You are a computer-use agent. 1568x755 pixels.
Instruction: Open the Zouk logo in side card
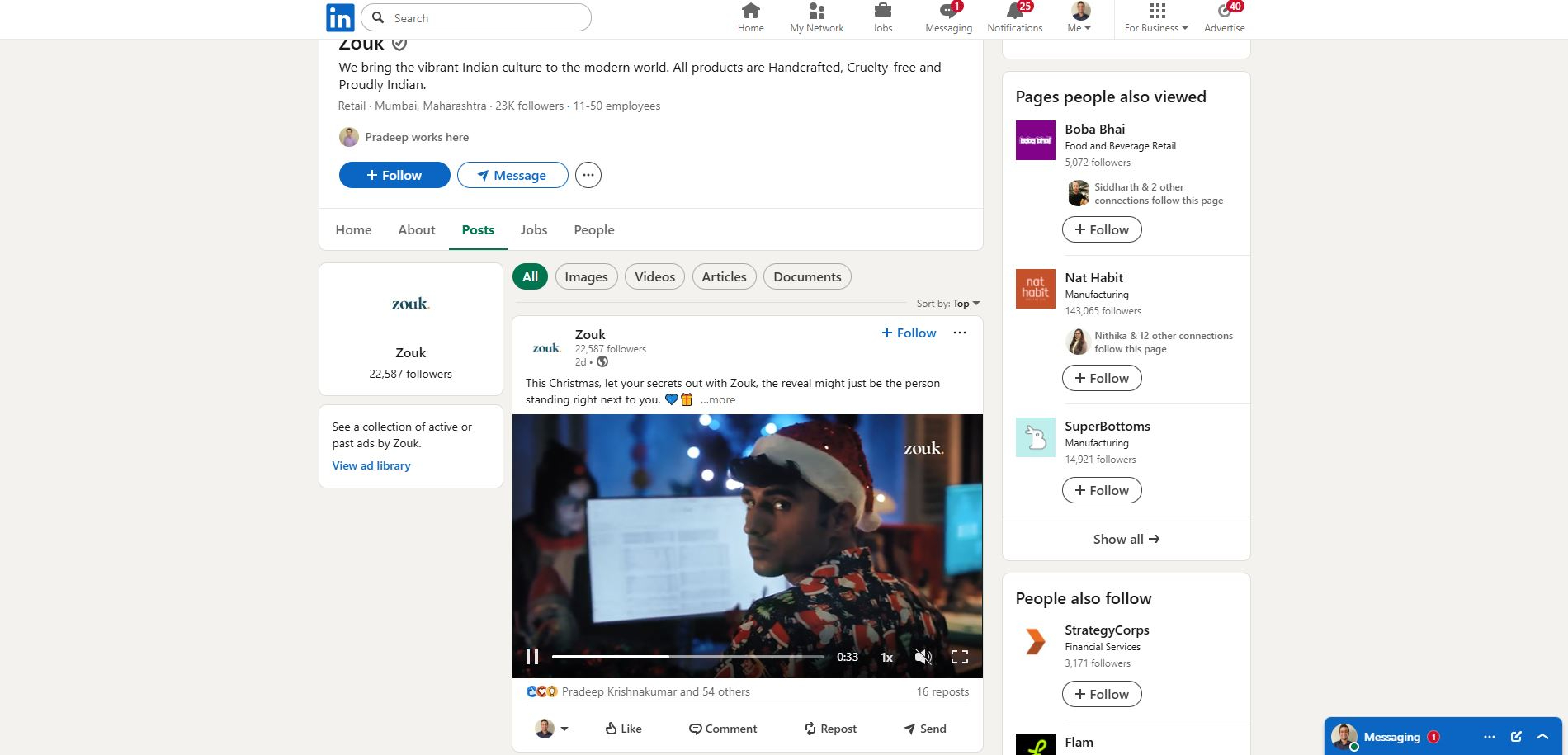411,304
